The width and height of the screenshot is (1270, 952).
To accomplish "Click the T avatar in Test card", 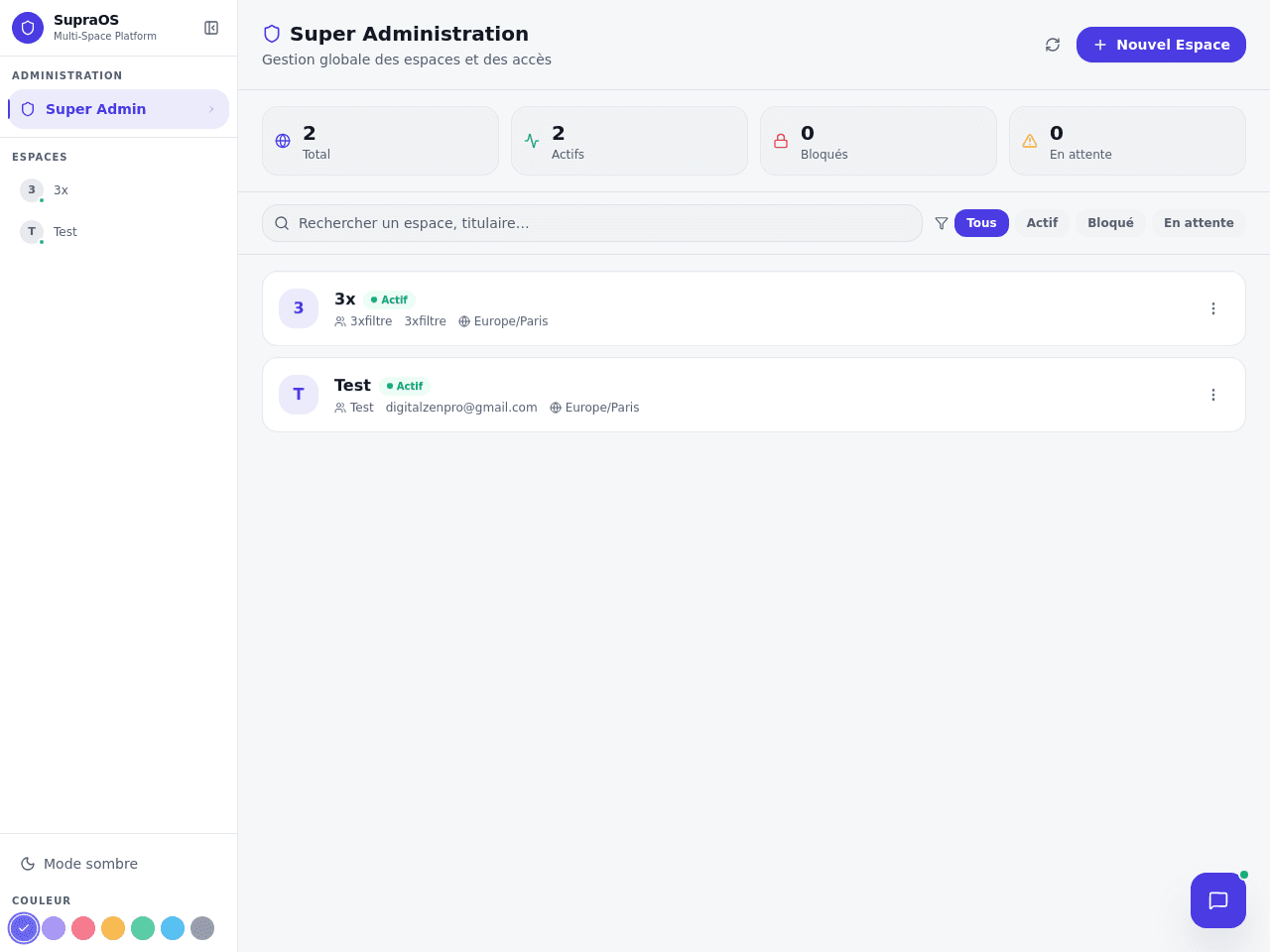I will 299,395.
